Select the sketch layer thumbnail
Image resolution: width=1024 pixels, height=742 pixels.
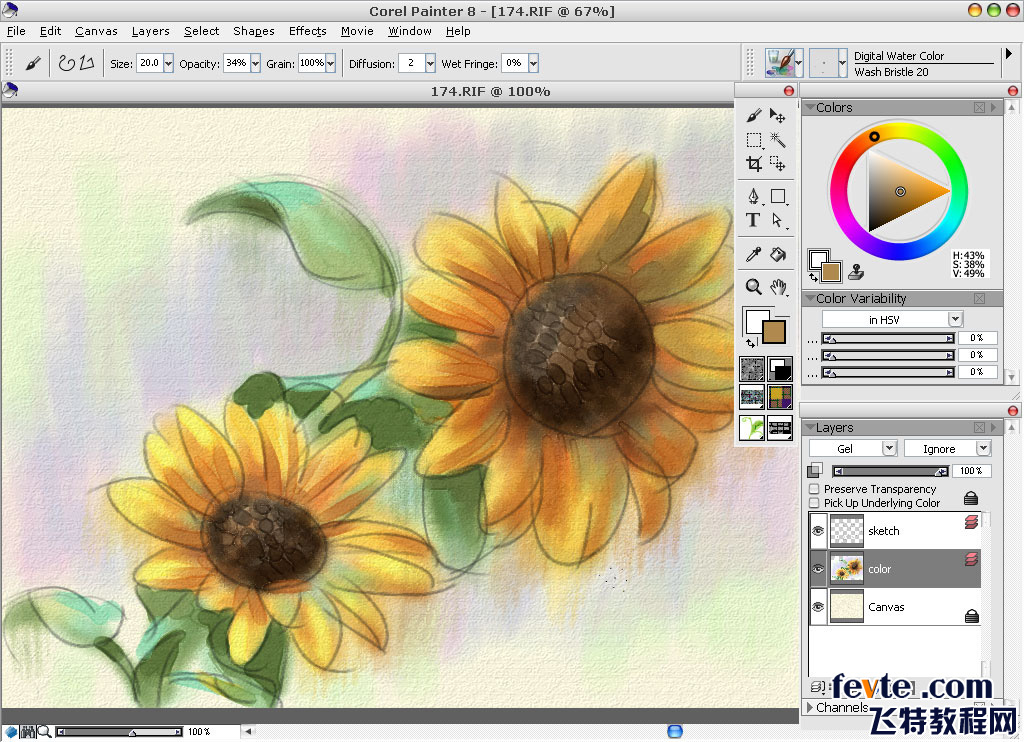(x=846, y=531)
